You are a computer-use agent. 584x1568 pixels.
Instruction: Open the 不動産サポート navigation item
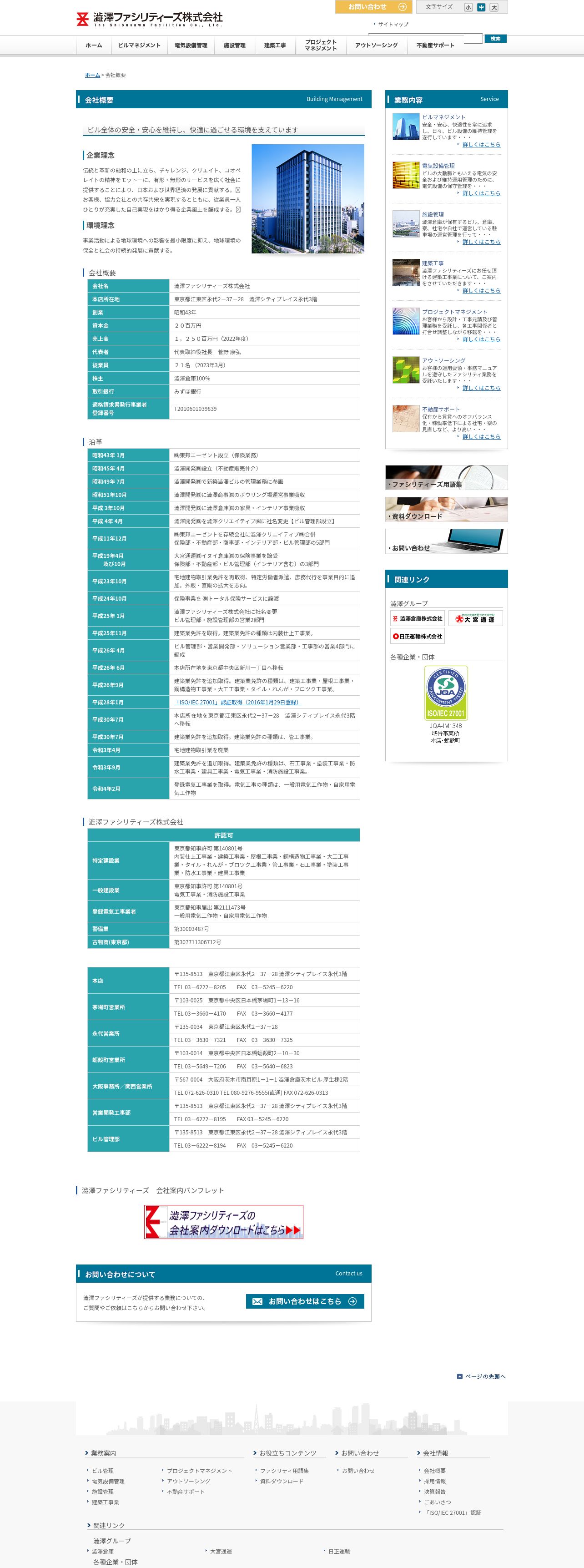tap(435, 45)
